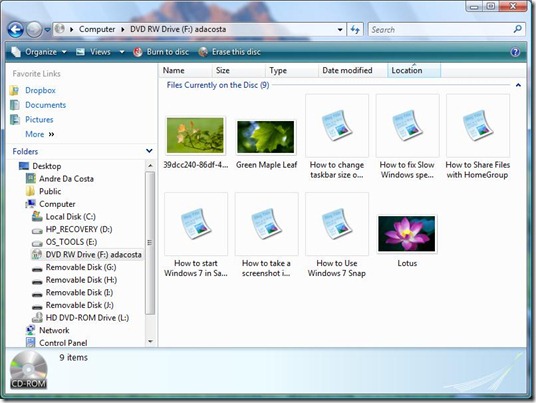Select DVD RW Drive (F:) adacosta in tree
The width and height of the screenshot is (536, 403).
[93, 255]
